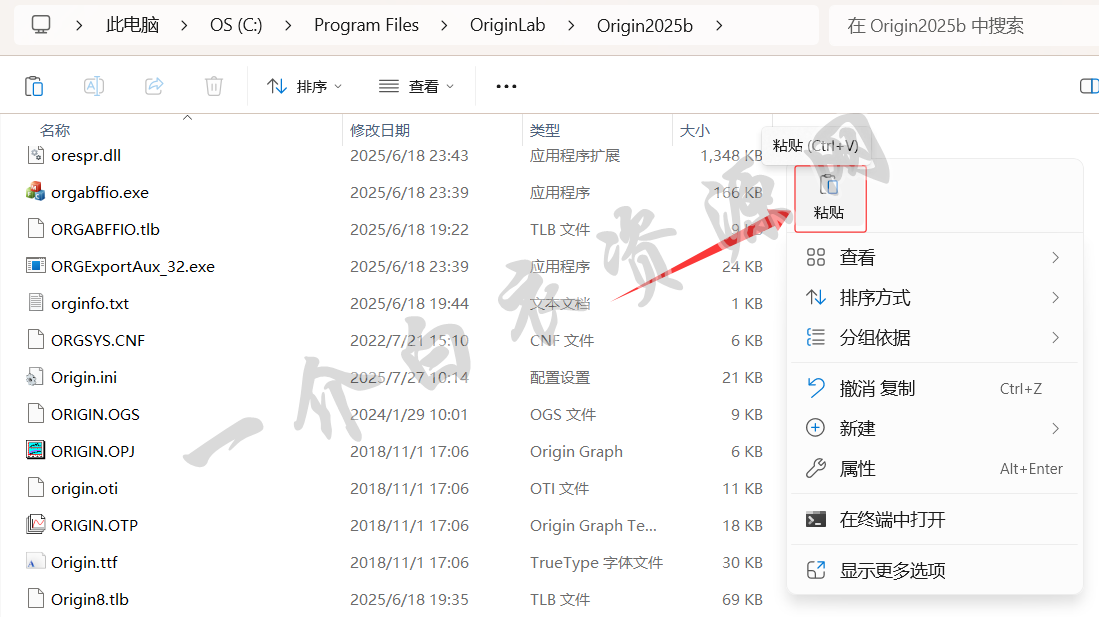This screenshot has width=1099, height=617.
Task: Expand chevron after OS (C:) breadcrumb
Action: pyautogui.click(x=288, y=25)
